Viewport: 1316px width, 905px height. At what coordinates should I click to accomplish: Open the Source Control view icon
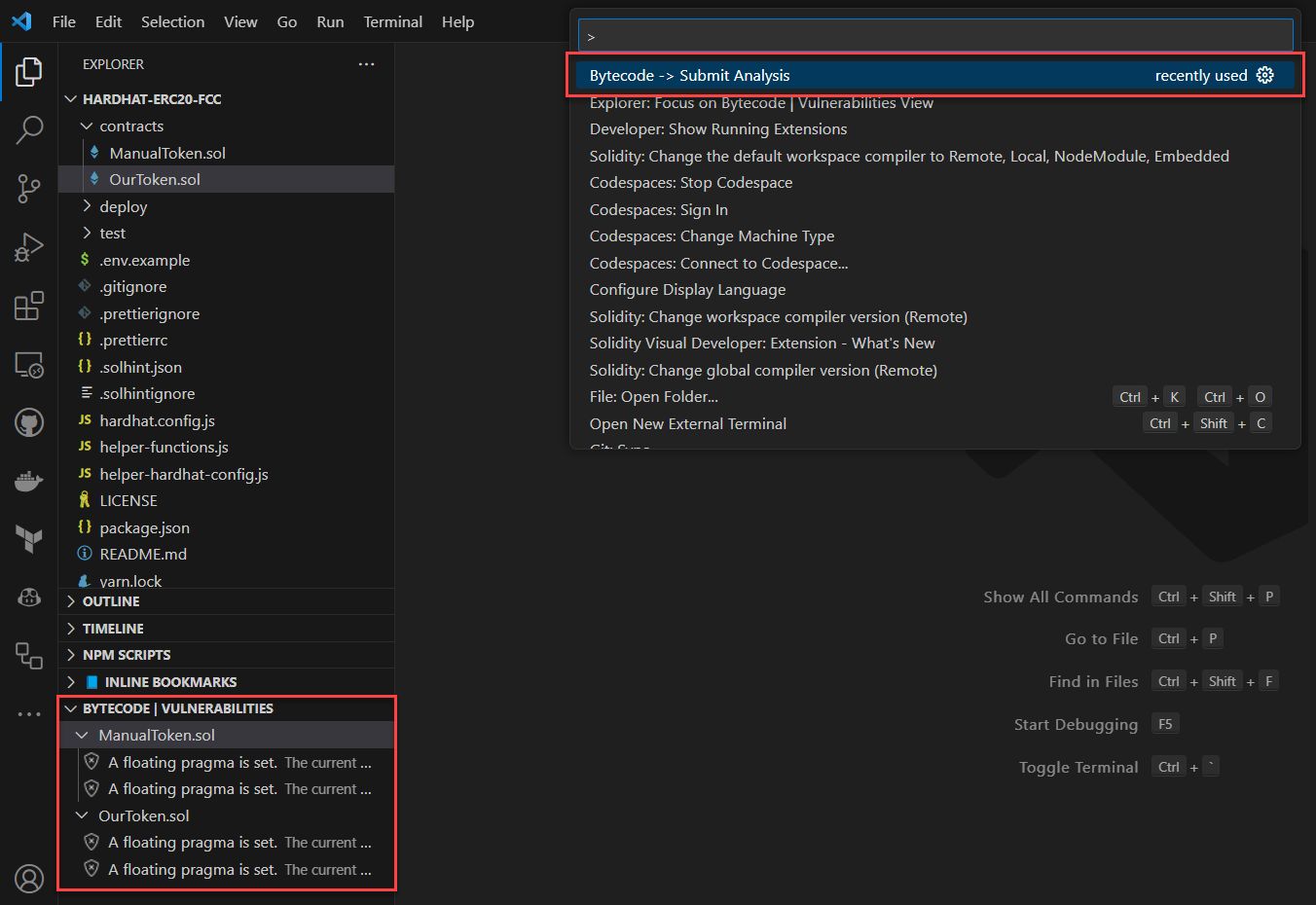[x=29, y=189]
